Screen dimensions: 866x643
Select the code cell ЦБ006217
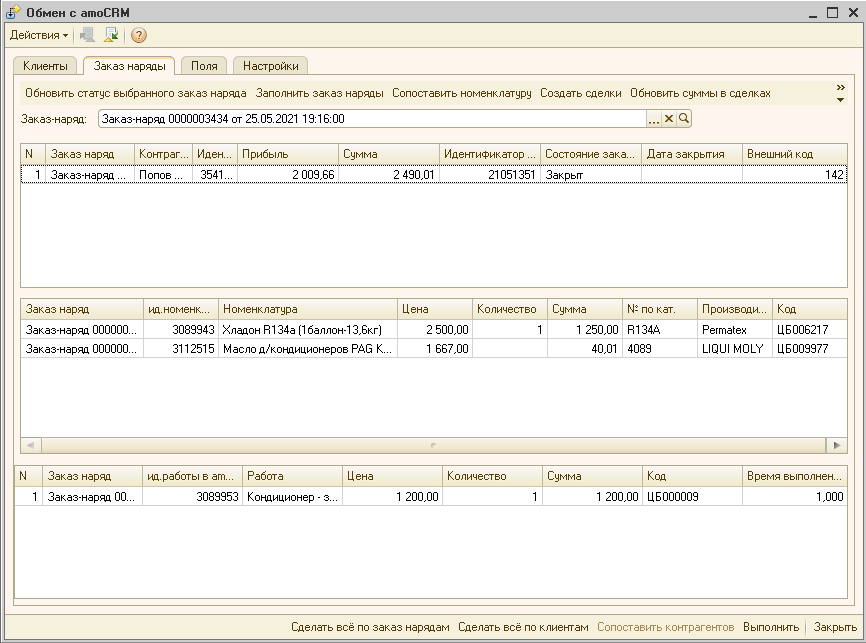point(810,330)
